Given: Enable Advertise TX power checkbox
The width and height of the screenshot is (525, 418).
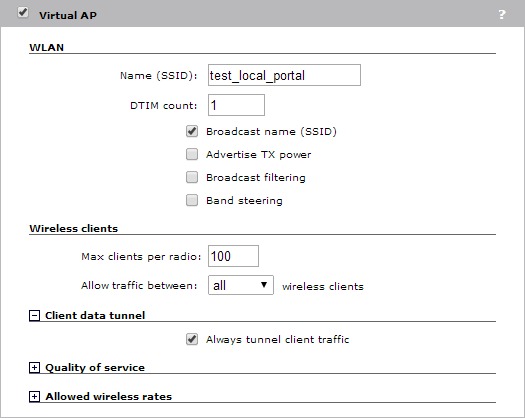Looking at the screenshot, I should 192,154.
